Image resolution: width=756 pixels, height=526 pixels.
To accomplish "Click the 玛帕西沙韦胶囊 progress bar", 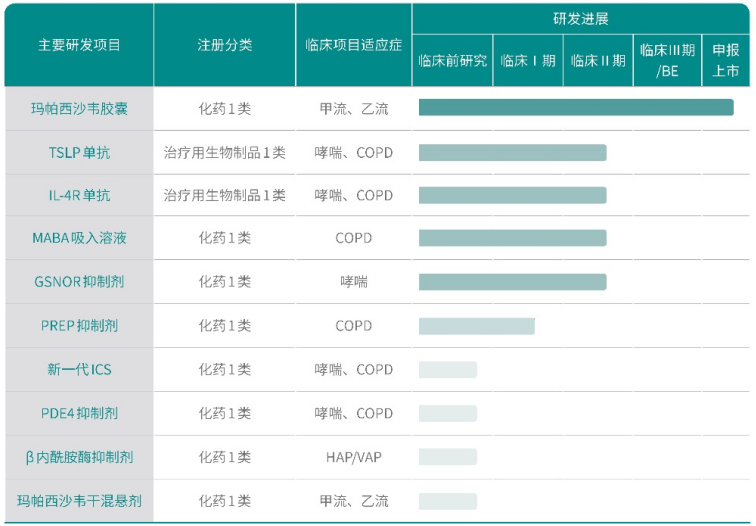I will pyautogui.click(x=575, y=108).
